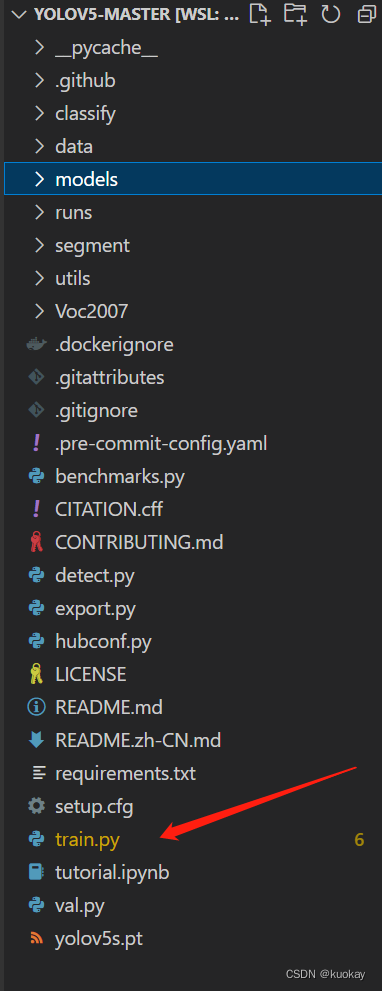Click the Docker whale icon beside .dockerignore
The image size is (382, 991).
(37, 345)
